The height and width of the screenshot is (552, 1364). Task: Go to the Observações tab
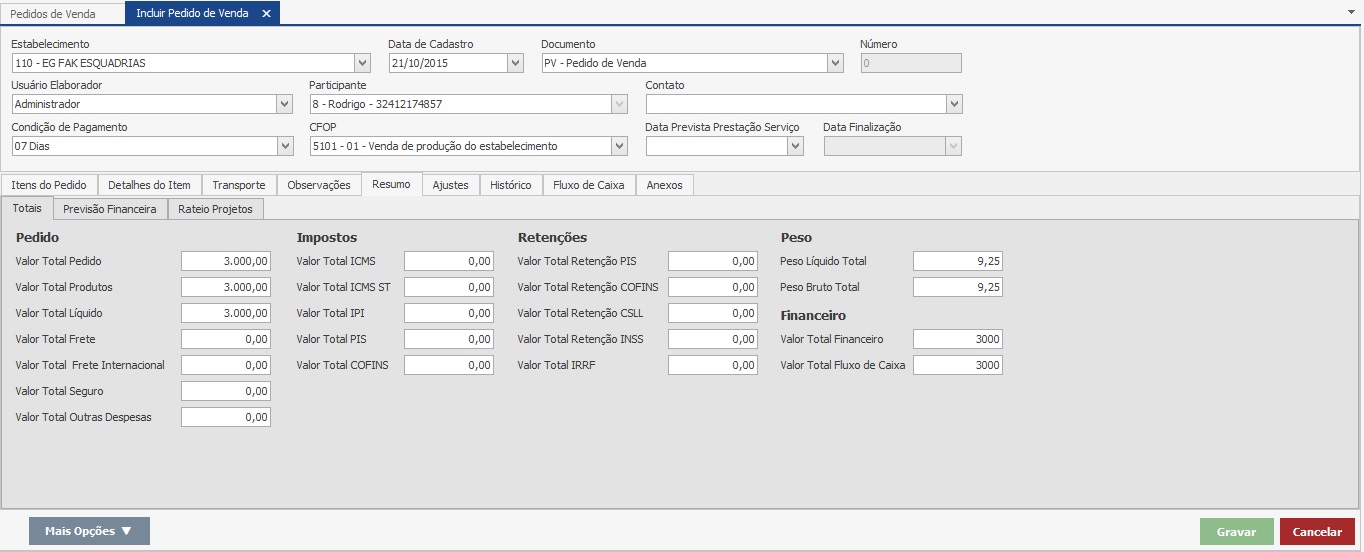319,185
